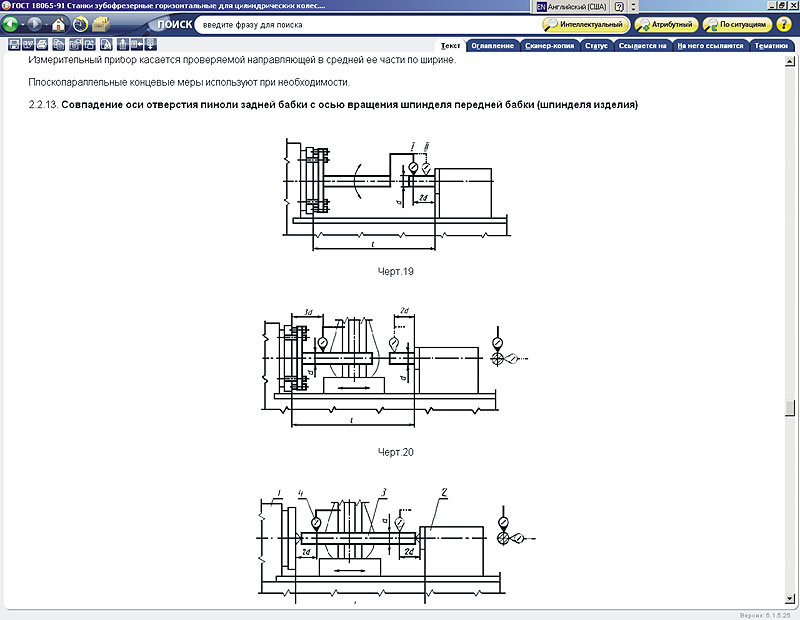Click the yellow help question mark
800x620 pixels.
click(784, 24)
